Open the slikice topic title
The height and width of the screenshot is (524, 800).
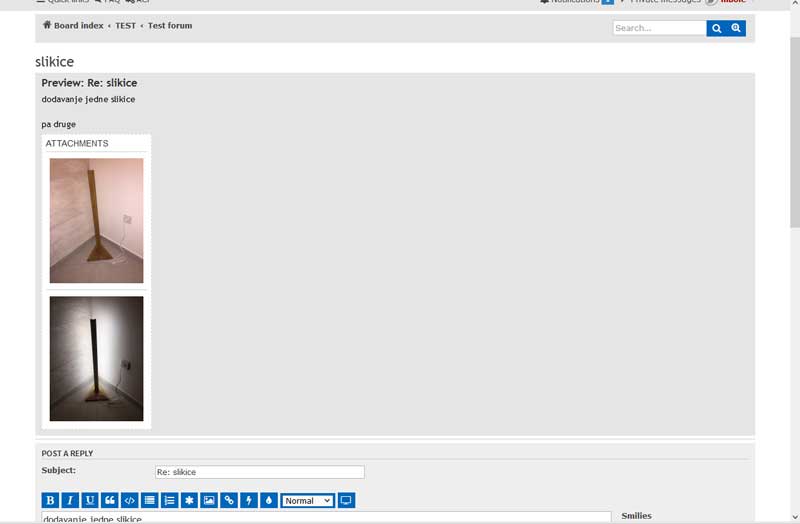[55, 62]
